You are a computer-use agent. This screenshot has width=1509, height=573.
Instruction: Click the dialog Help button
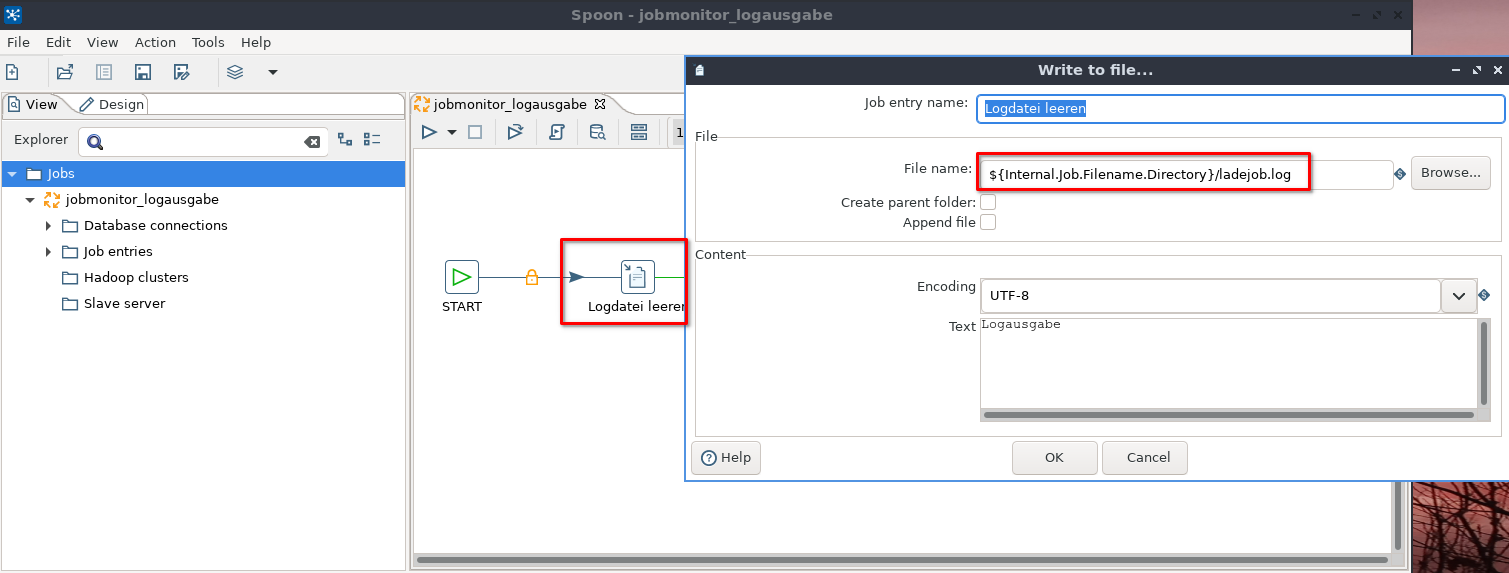pyautogui.click(x=726, y=457)
